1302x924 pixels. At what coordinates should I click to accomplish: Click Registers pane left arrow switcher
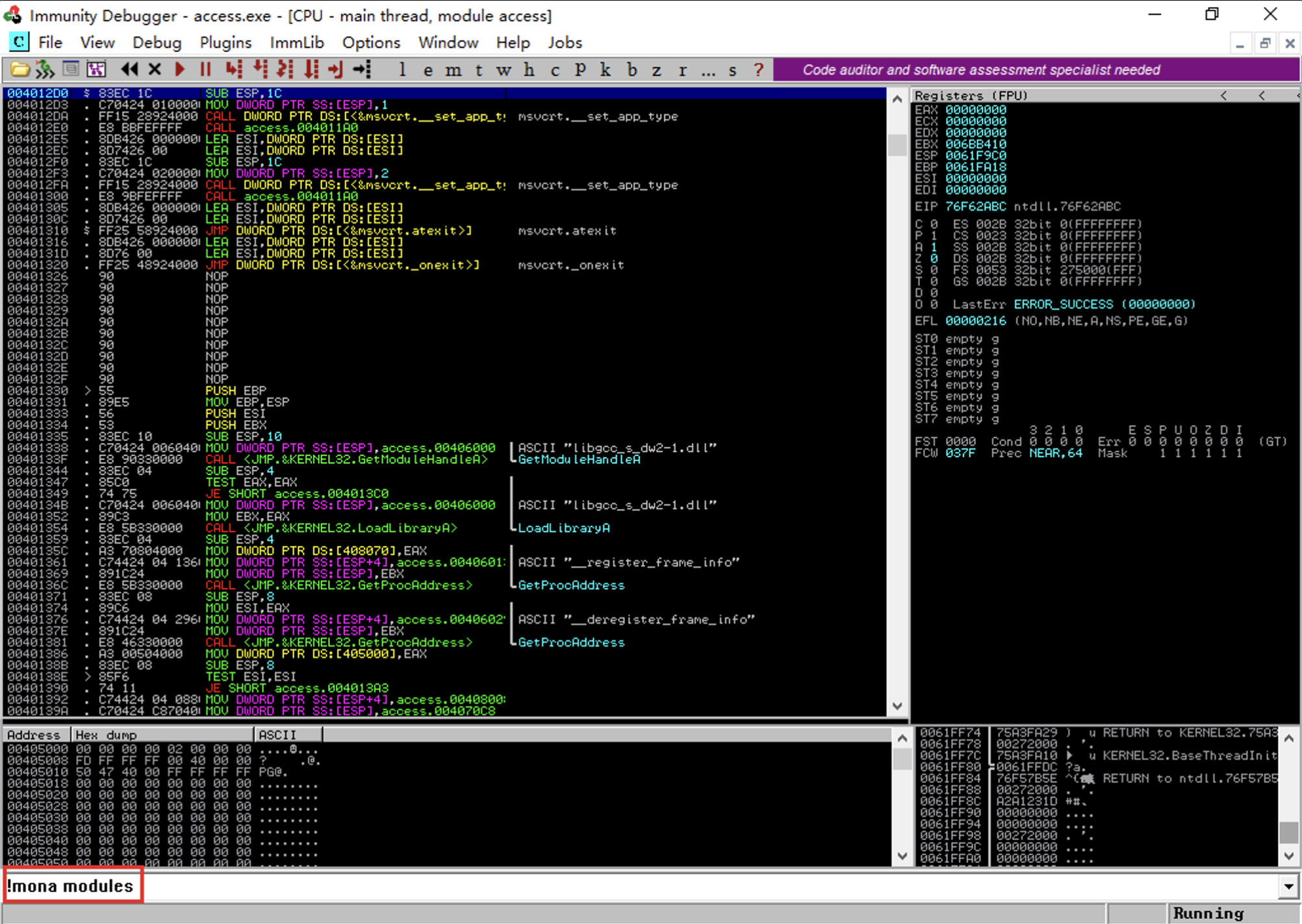click(x=1223, y=96)
